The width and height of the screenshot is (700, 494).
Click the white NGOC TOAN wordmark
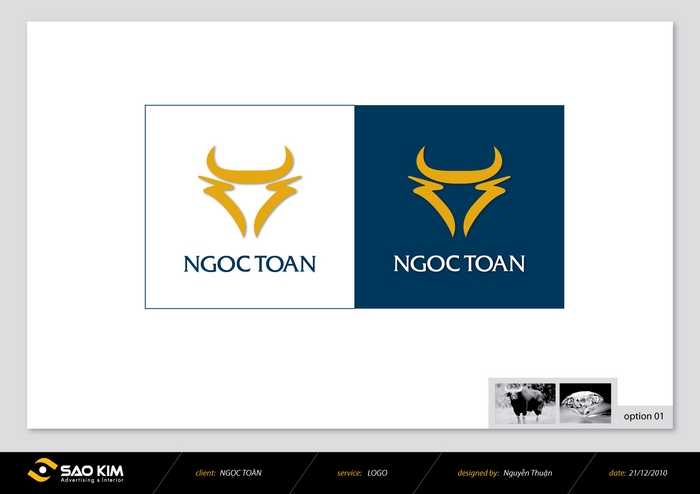(459, 265)
